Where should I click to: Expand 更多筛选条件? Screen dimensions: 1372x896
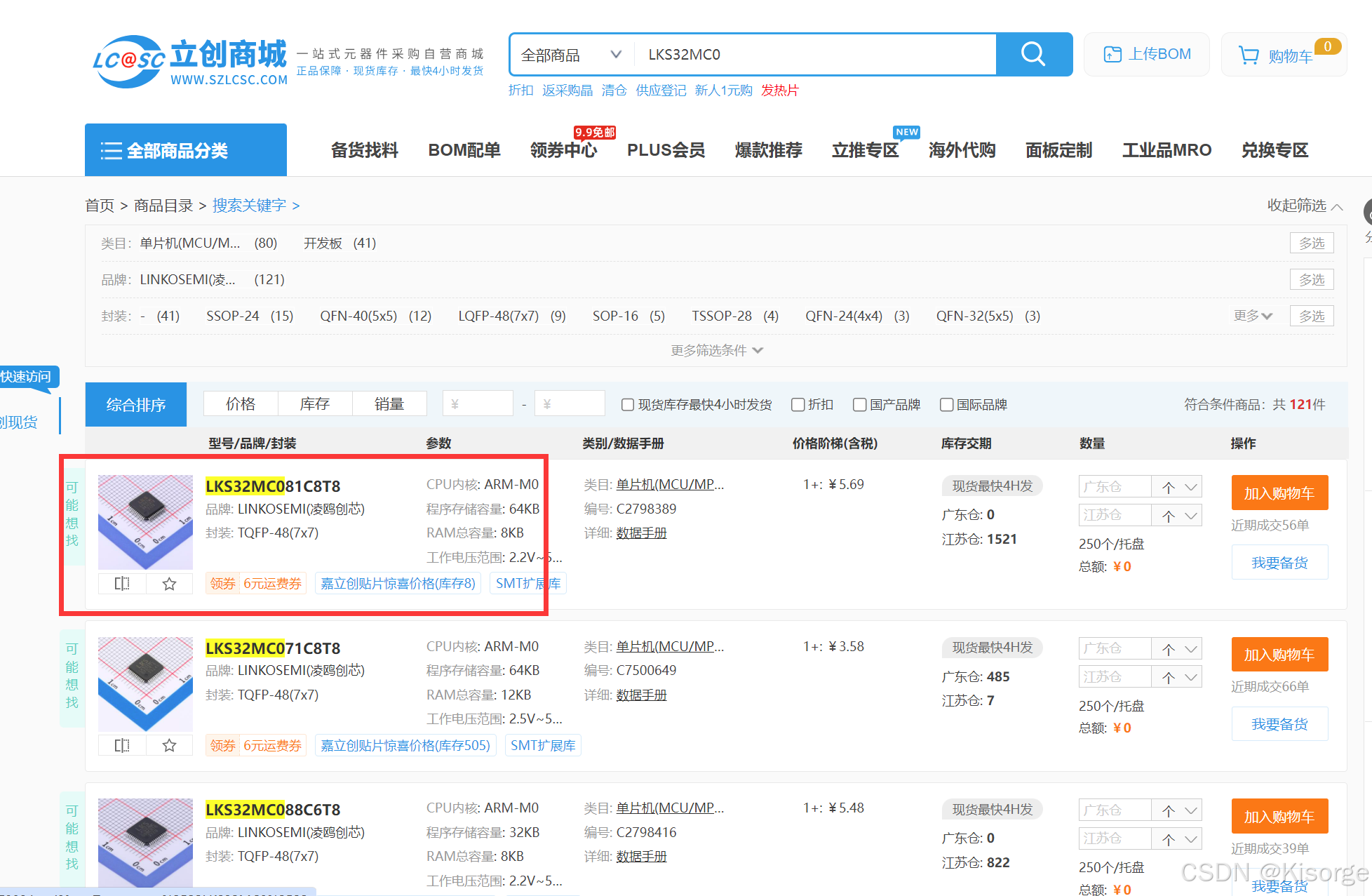[716, 350]
